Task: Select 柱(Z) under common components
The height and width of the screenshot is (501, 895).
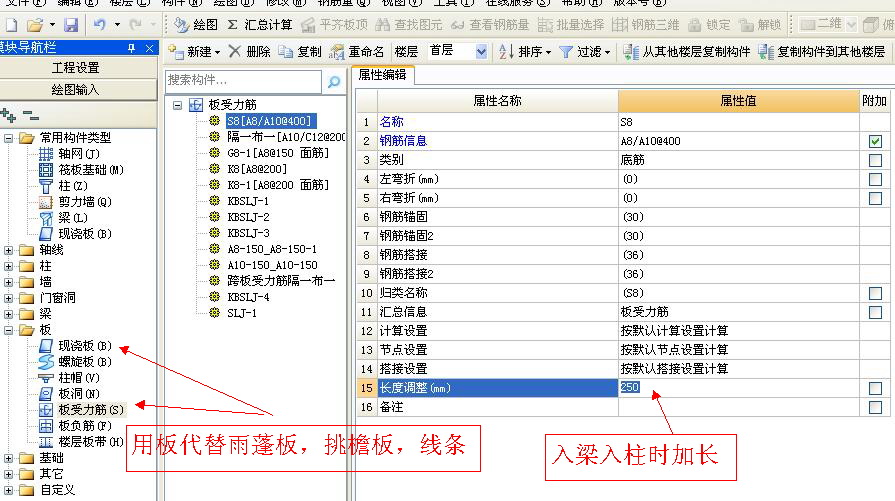Action: coord(63,185)
